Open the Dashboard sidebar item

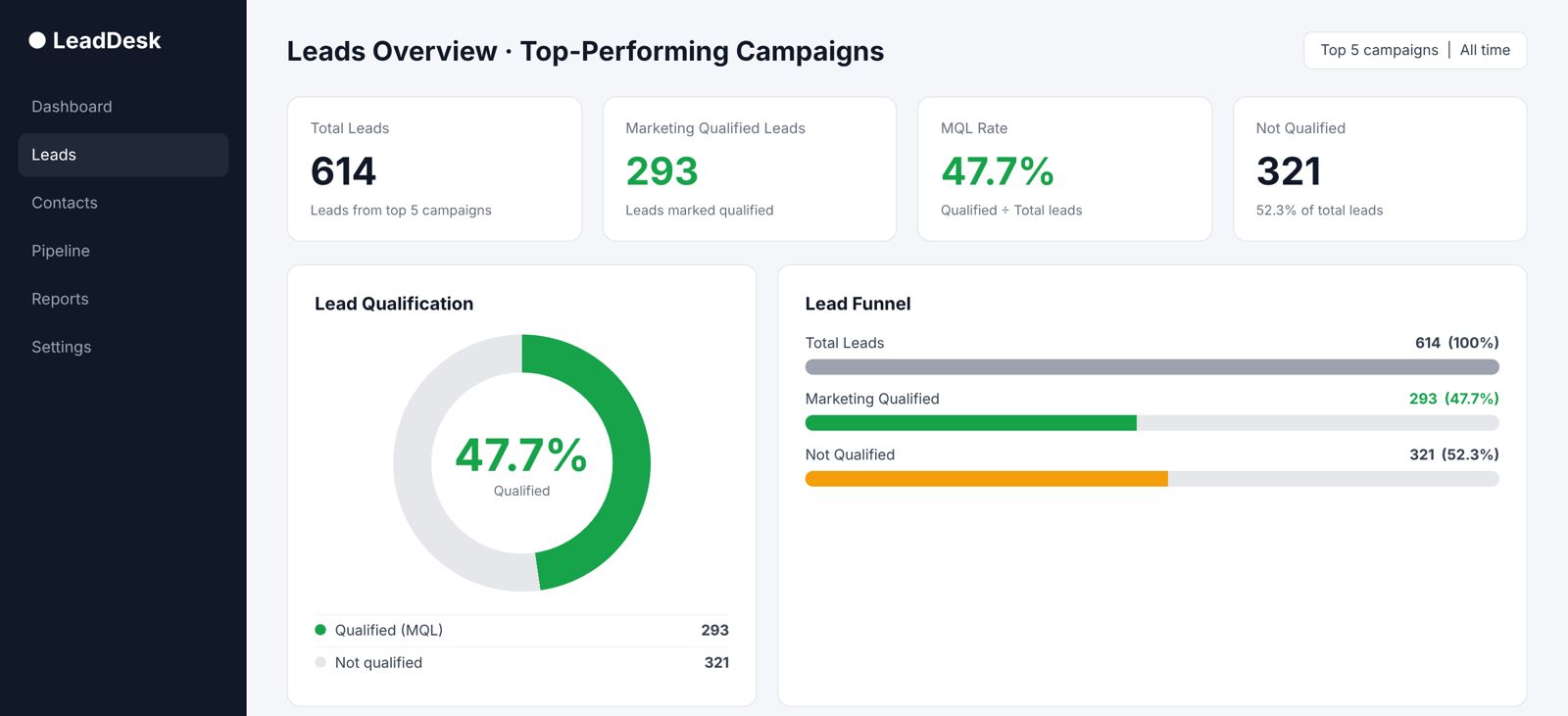123,107
